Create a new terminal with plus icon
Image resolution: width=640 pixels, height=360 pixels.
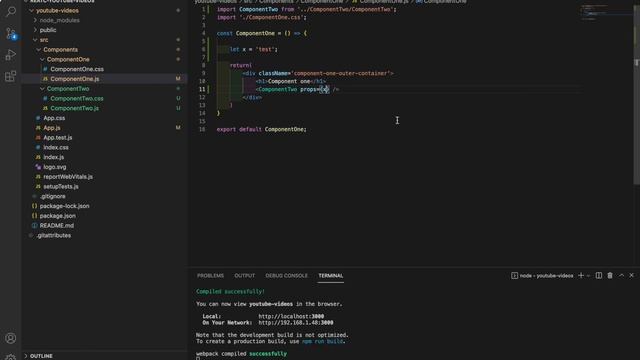pos(580,276)
